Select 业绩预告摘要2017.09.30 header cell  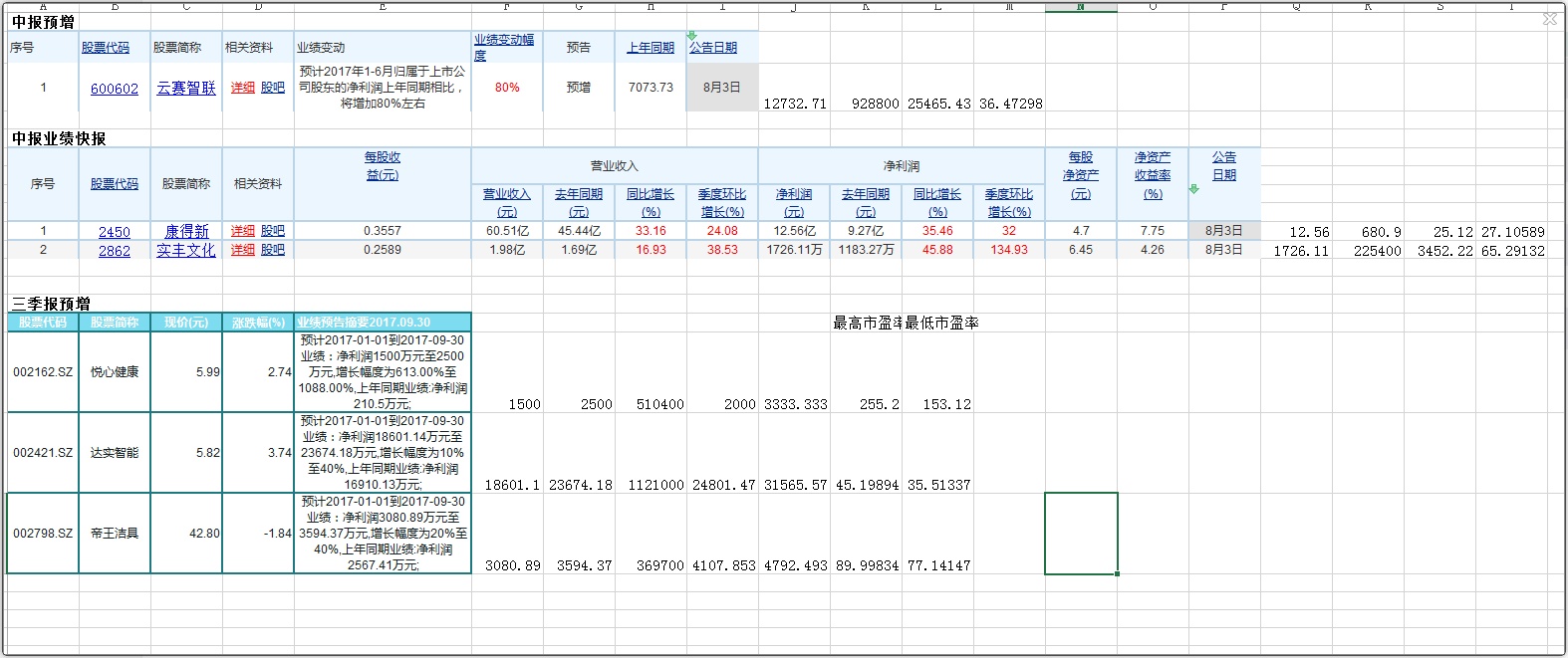[383, 323]
